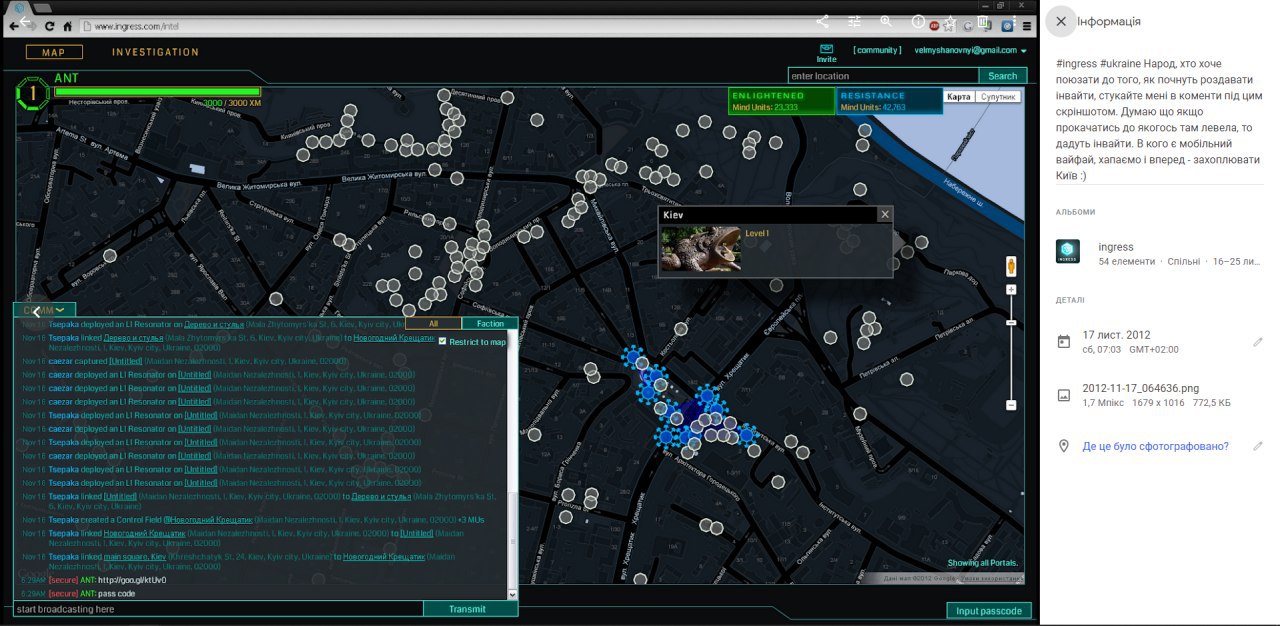Zoom out the map with minus button
The height and width of the screenshot is (626, 1280).
tap(1012, 405)
